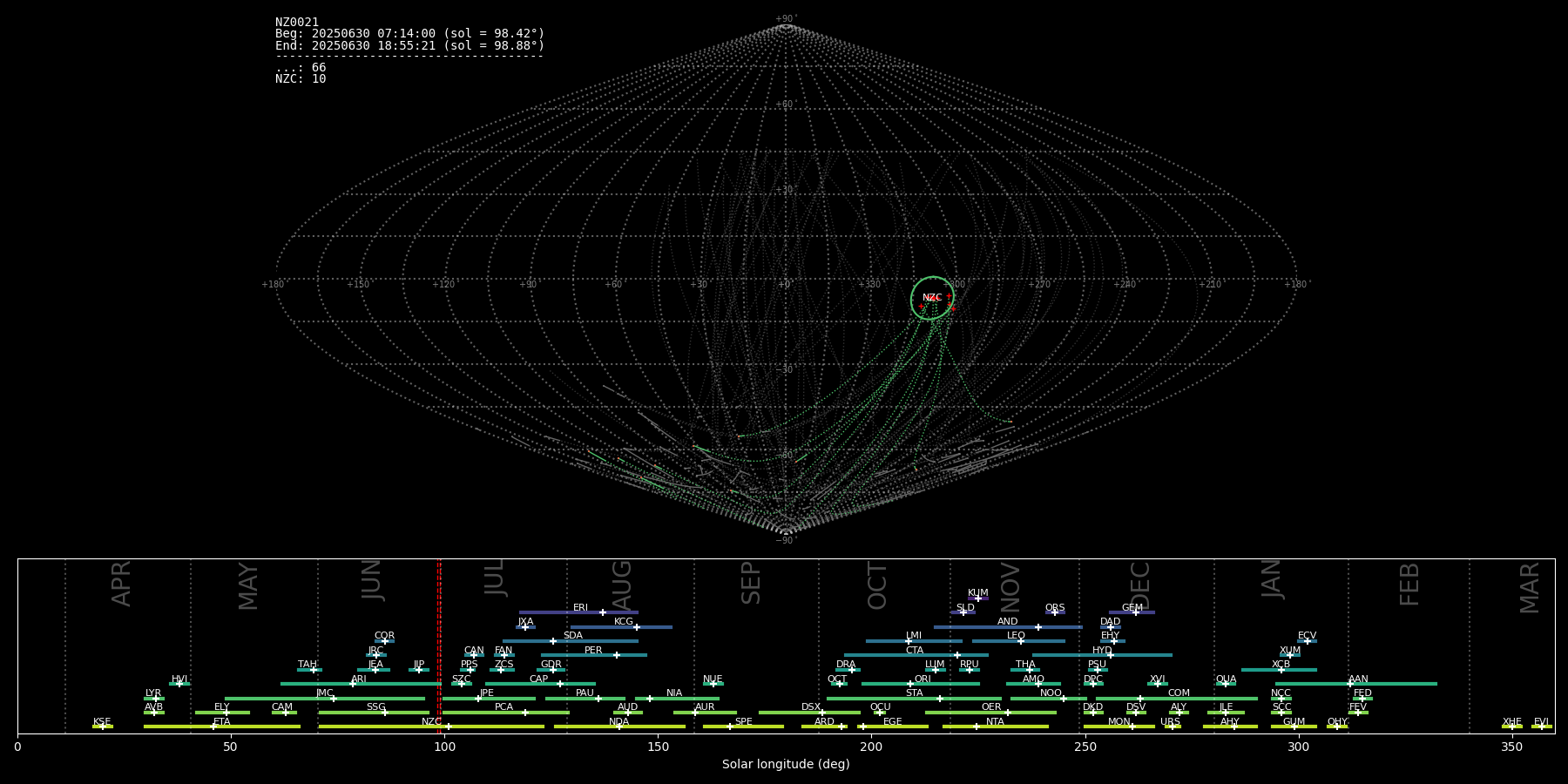Viewport: 1568px width, 784px height.
Task: Click the 'Solar longitude (deg)' axis title
Action: pos(786,764)
